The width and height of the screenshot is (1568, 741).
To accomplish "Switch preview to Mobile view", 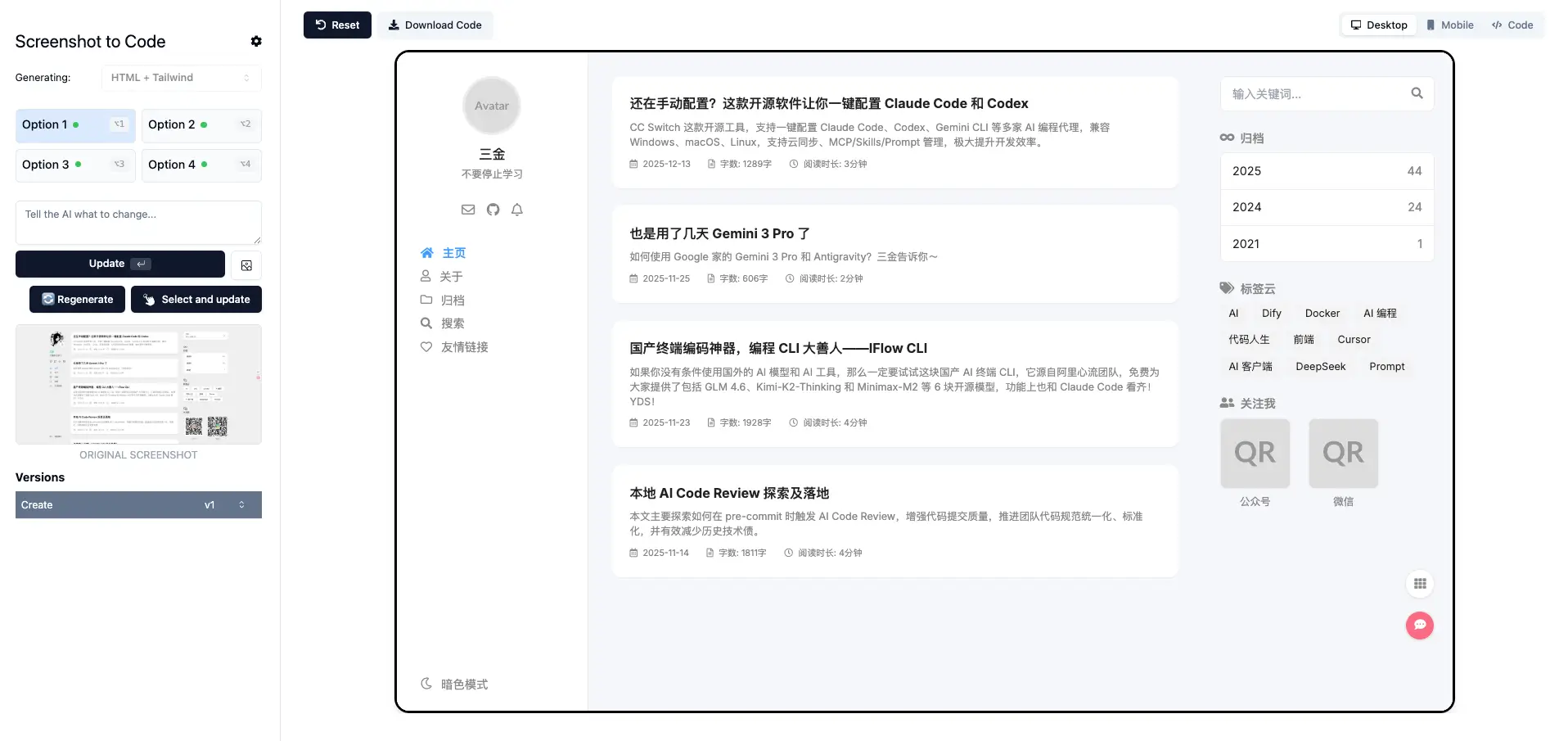I will [1450, 25].
